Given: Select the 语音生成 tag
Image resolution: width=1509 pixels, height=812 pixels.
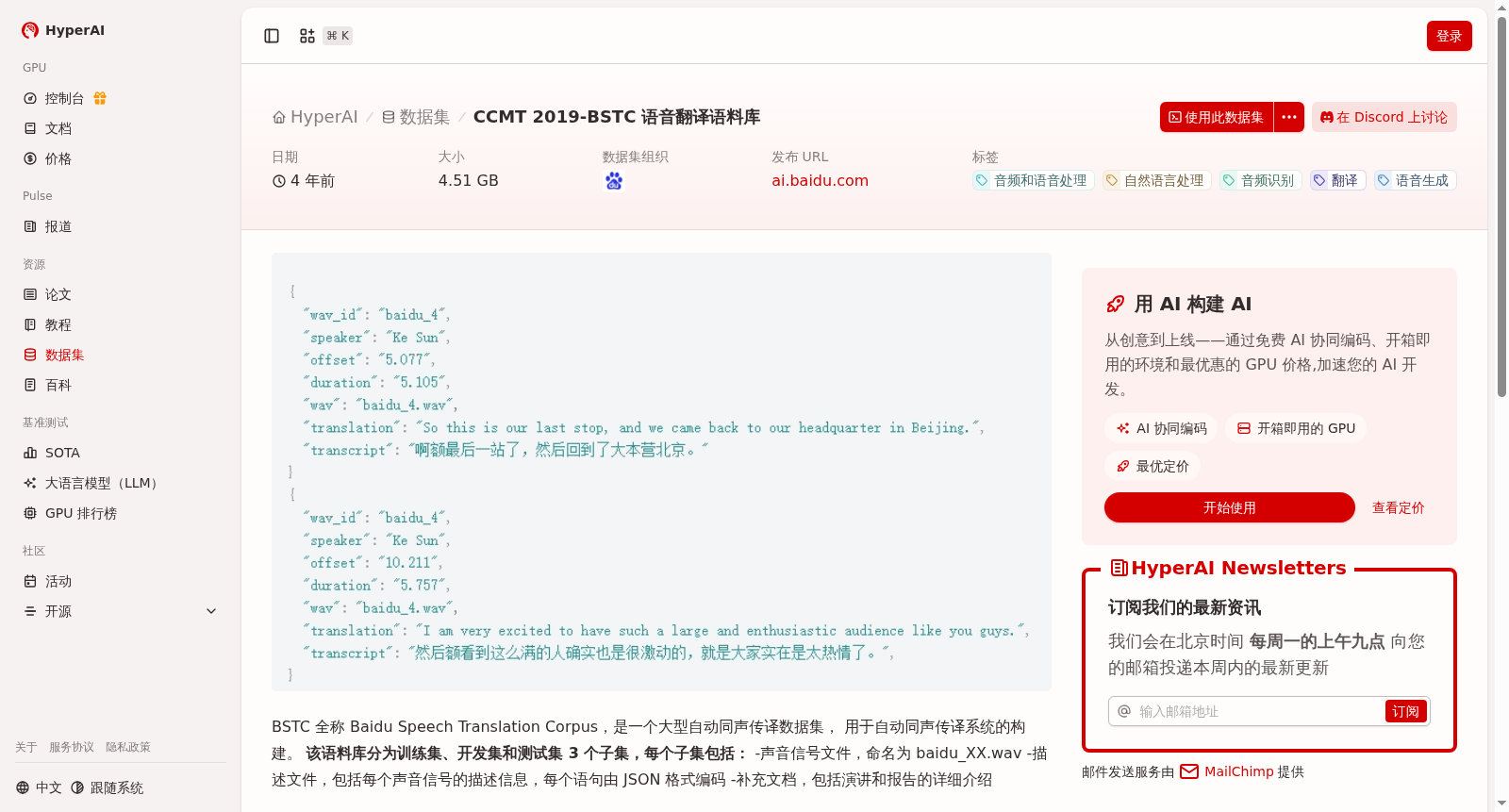Looking at the screenshot, I should coord(1415,180).
